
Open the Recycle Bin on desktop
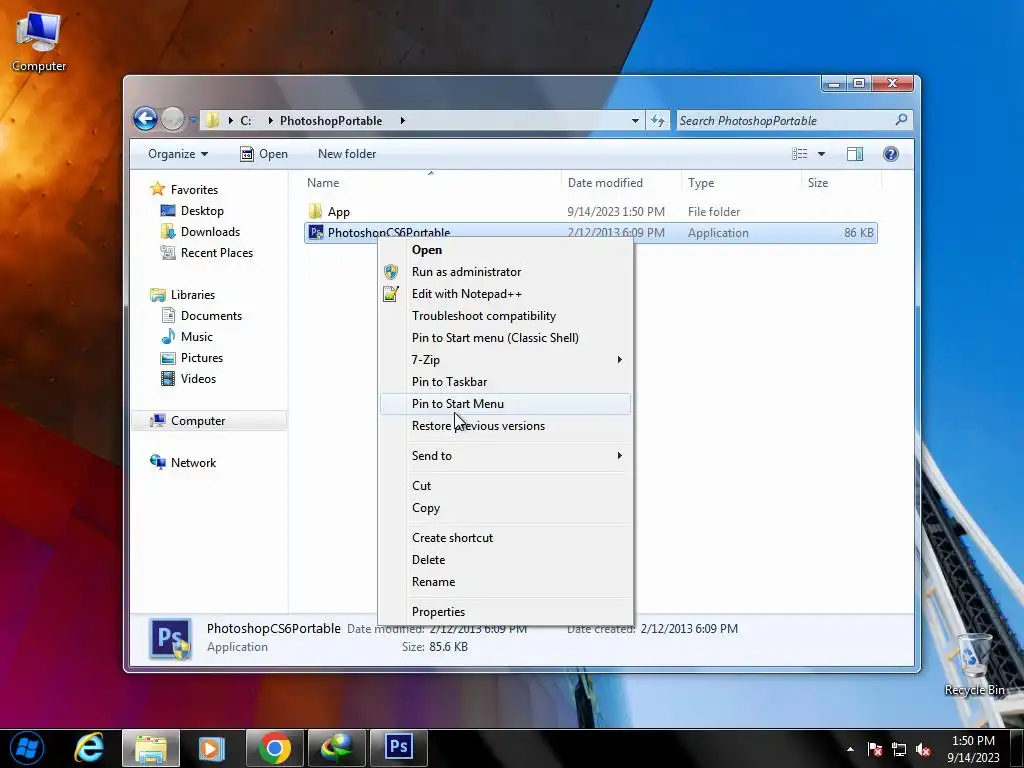coord(974,663)
